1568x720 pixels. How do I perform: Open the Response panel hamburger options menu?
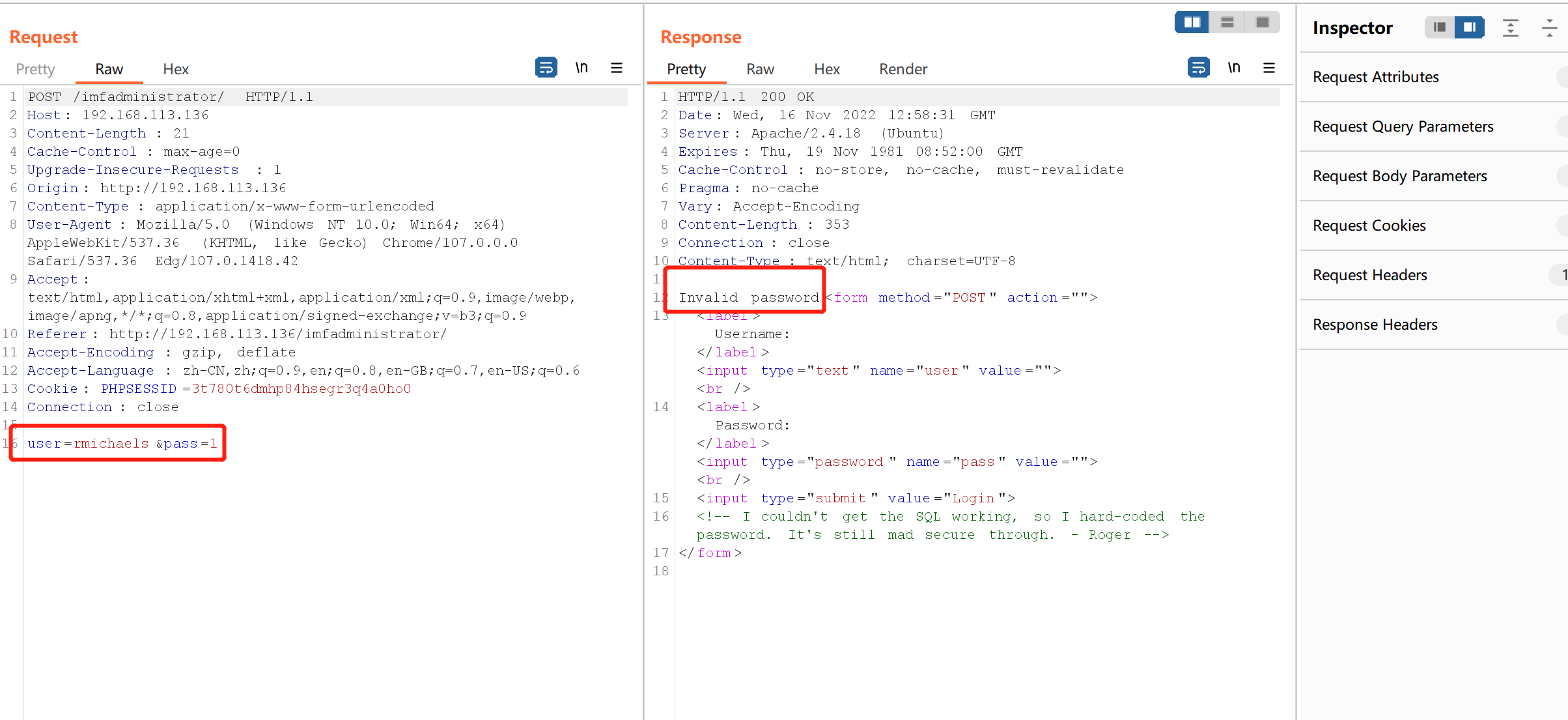pos(1269,68)
